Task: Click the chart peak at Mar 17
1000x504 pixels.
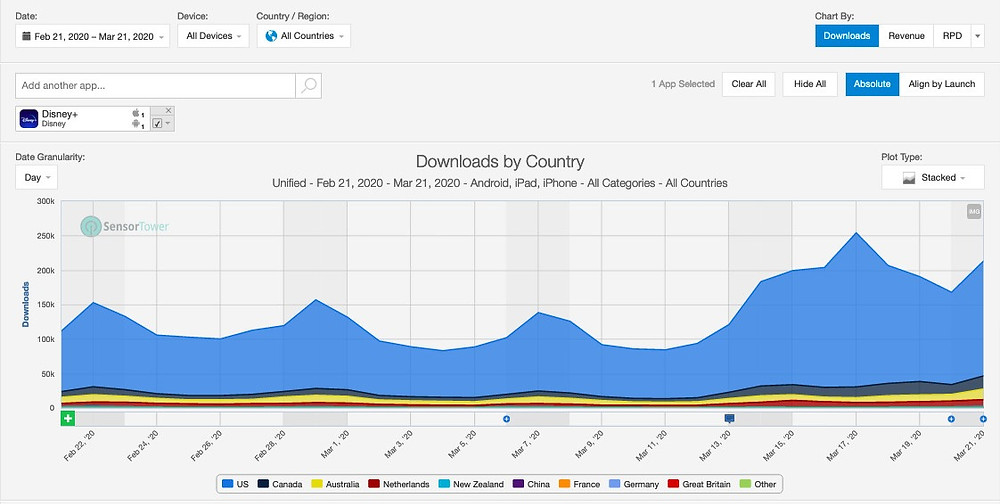Action: [856, 233]
